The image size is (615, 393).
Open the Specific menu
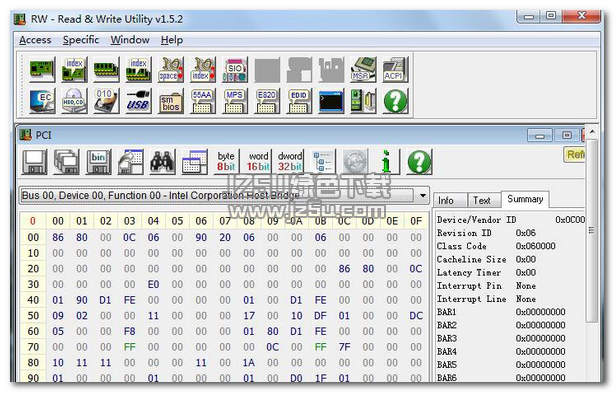click(81, 40)
